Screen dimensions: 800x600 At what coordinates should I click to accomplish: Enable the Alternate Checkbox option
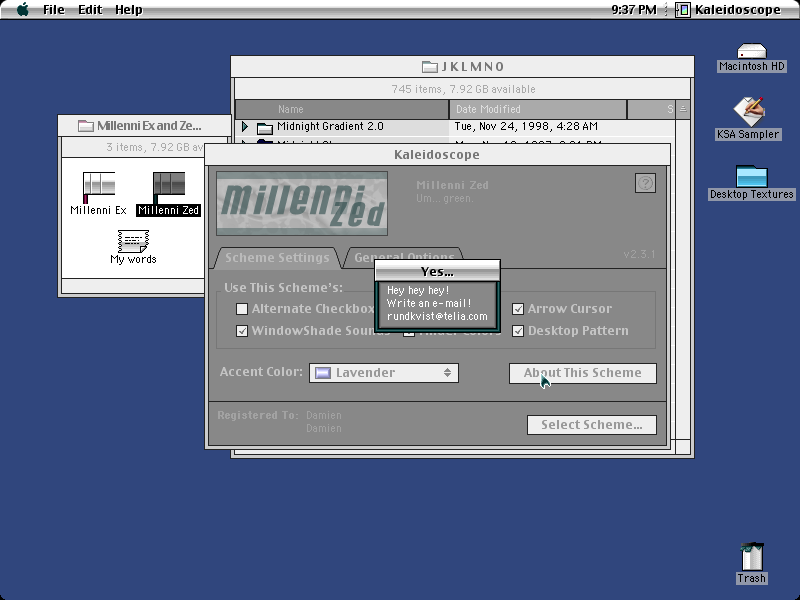pos(242,309)
